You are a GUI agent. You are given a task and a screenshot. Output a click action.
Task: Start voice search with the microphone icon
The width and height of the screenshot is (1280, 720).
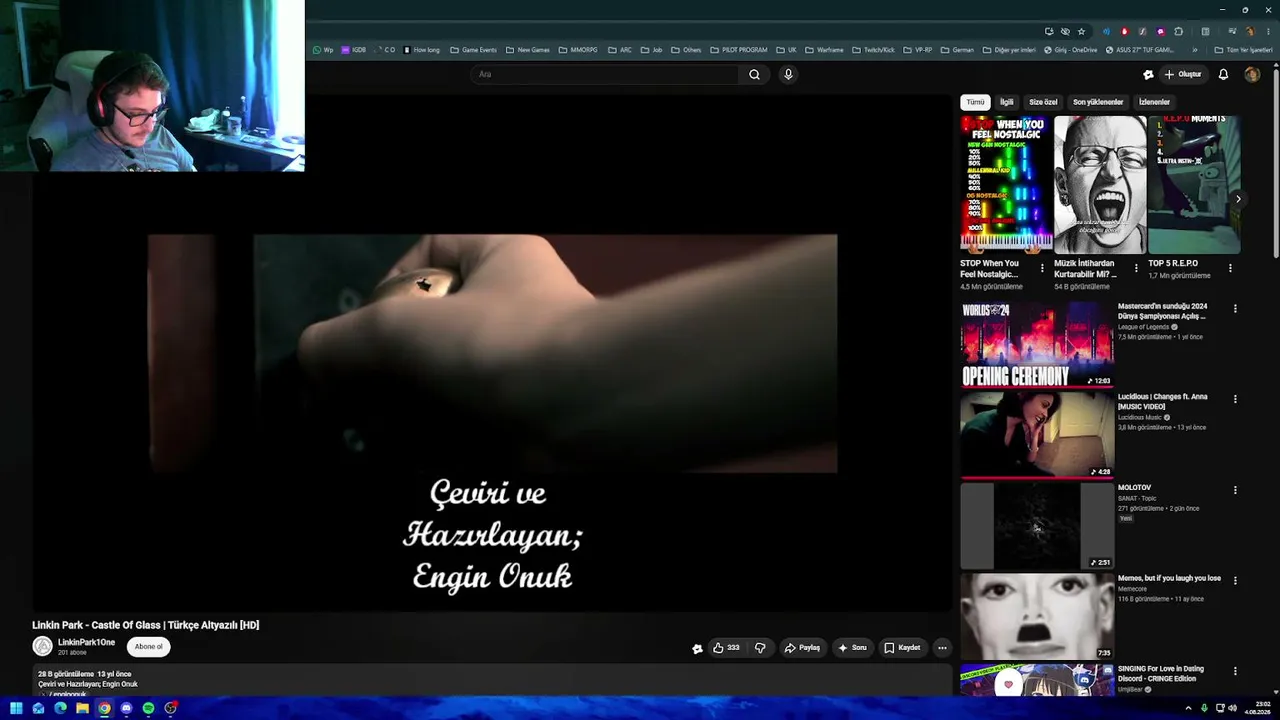[x=788, y=74]
